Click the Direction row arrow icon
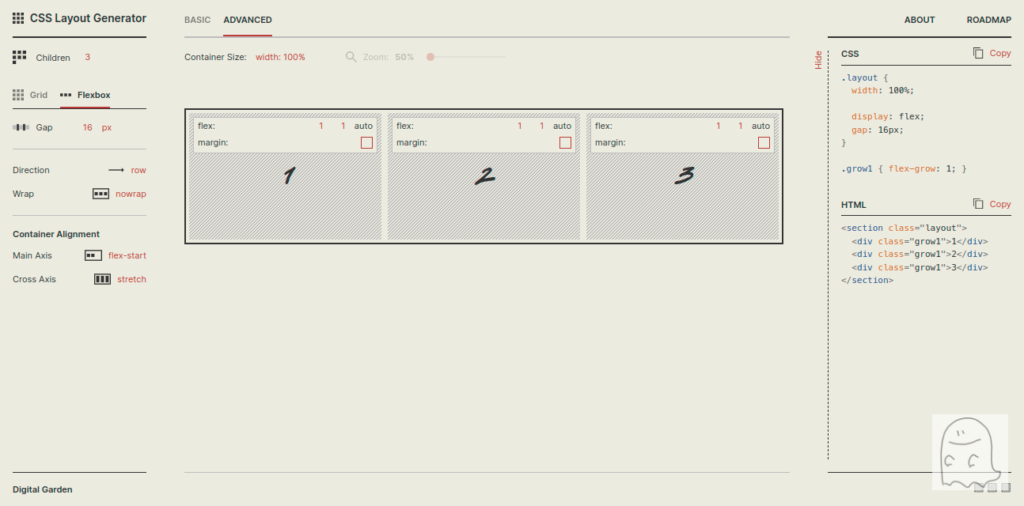Screen dimensions: 1024x506 click(x=116, y=170)
